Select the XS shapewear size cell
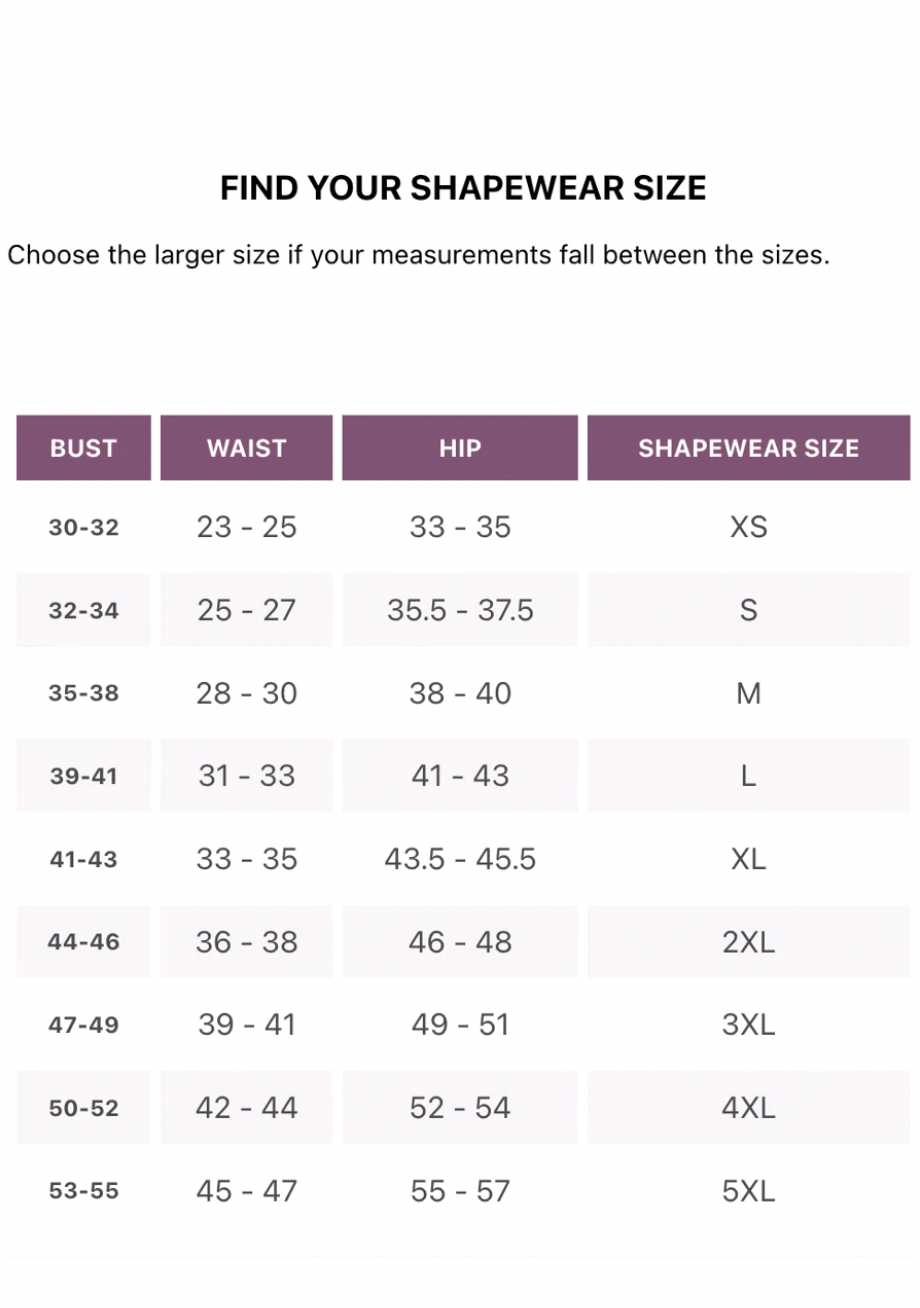The height and width of the screenshot is (1308, 920). point(748,527)
